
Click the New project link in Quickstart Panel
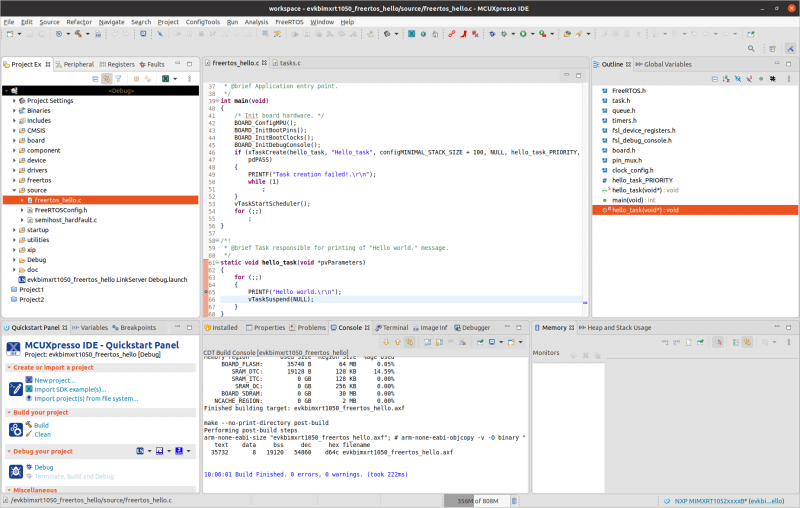[x=54, y=380]
